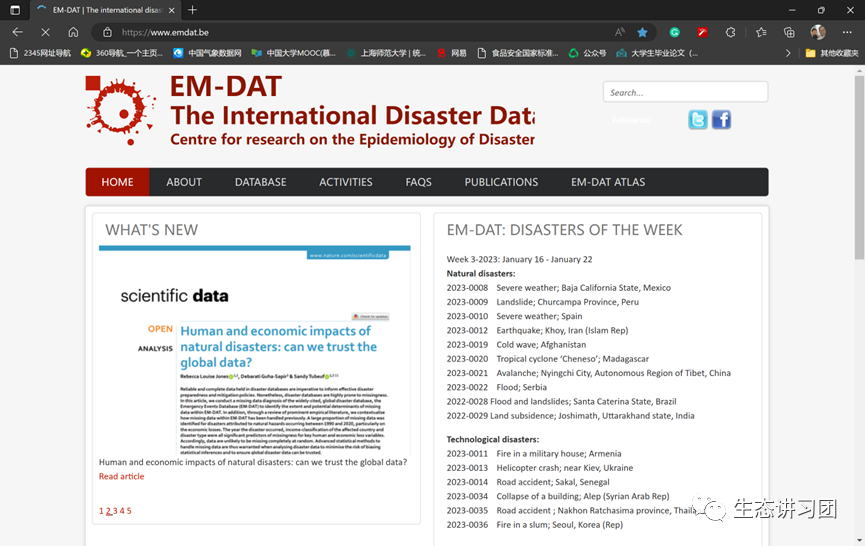Close the EM-DAT browser tab
865x546 pixels.
coord(172,10)
